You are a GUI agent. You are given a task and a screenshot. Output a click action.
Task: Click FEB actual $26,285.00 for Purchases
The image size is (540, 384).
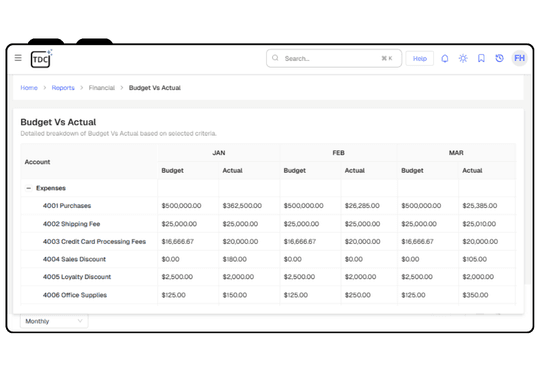coord(362,206)
